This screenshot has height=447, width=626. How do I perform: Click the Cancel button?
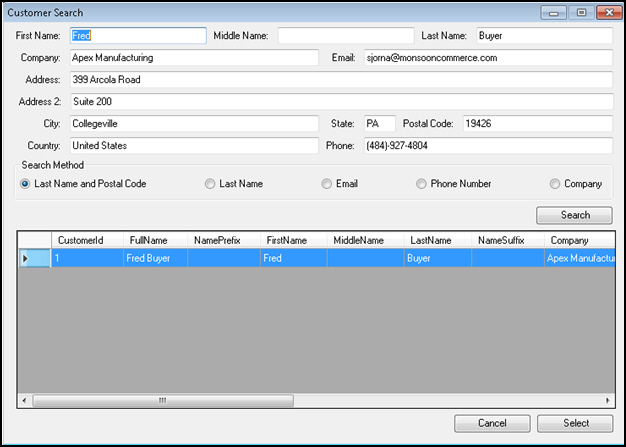coord(492,423)
